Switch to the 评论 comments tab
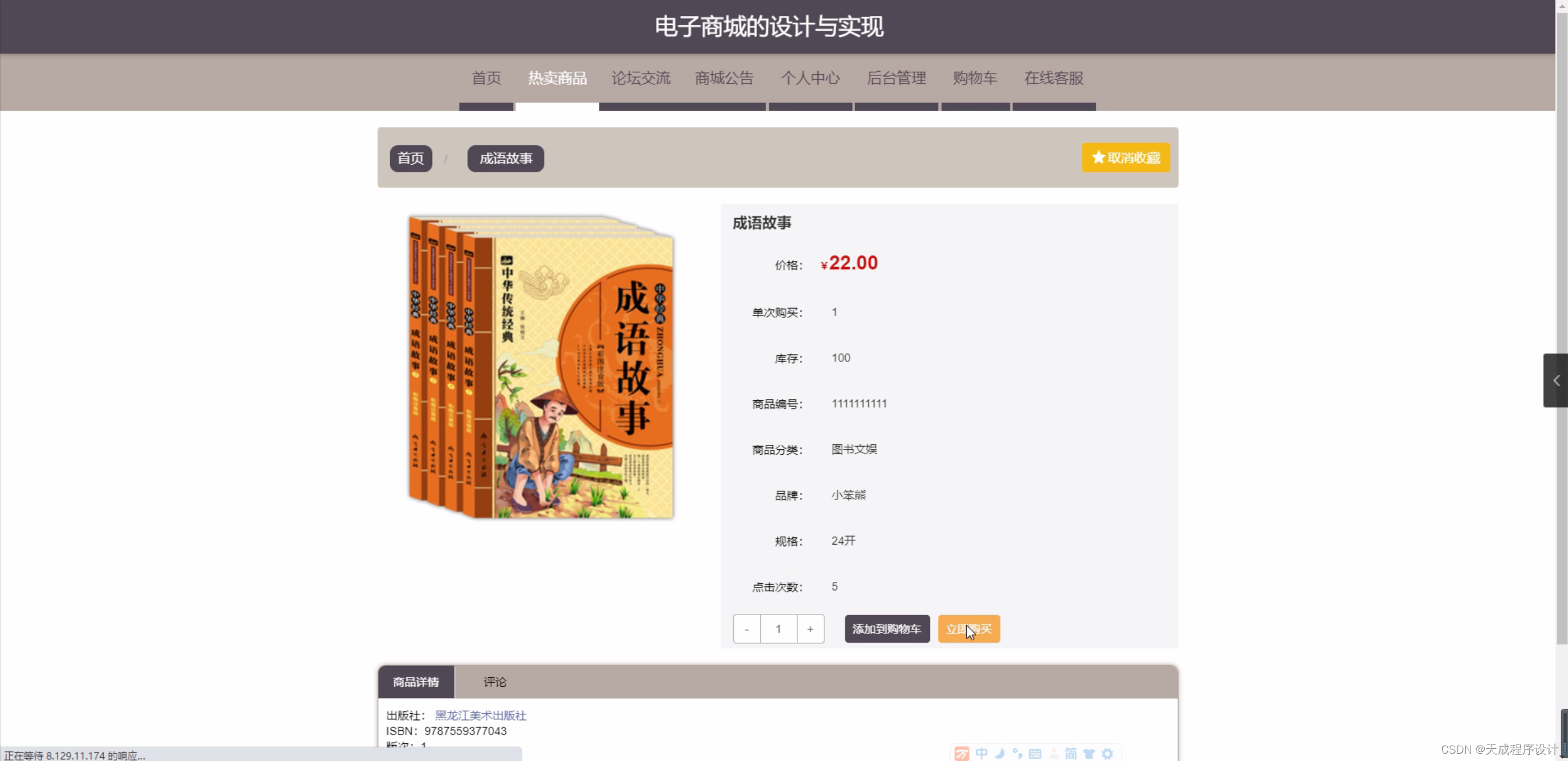 click(x=494, y=681)
